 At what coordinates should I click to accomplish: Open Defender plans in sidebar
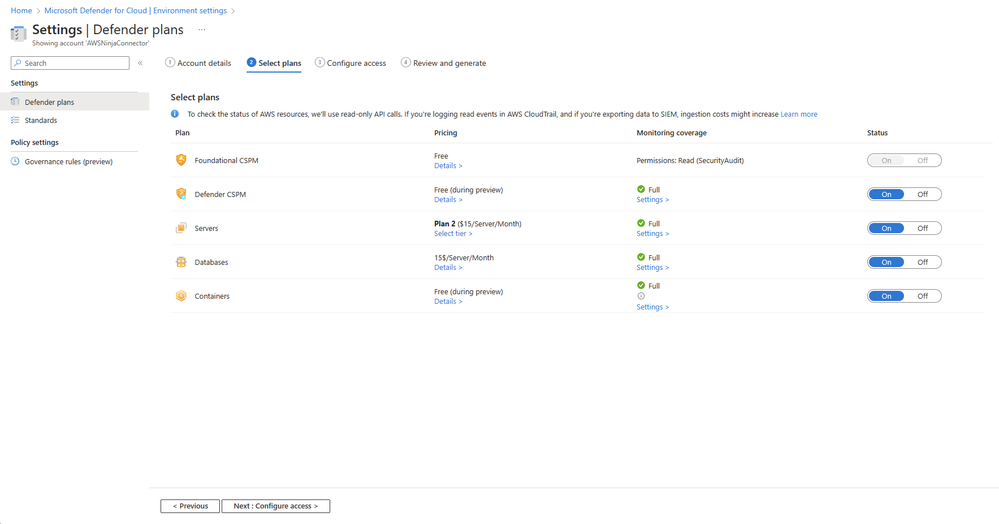pyautogui.click(x=75, y=102)
